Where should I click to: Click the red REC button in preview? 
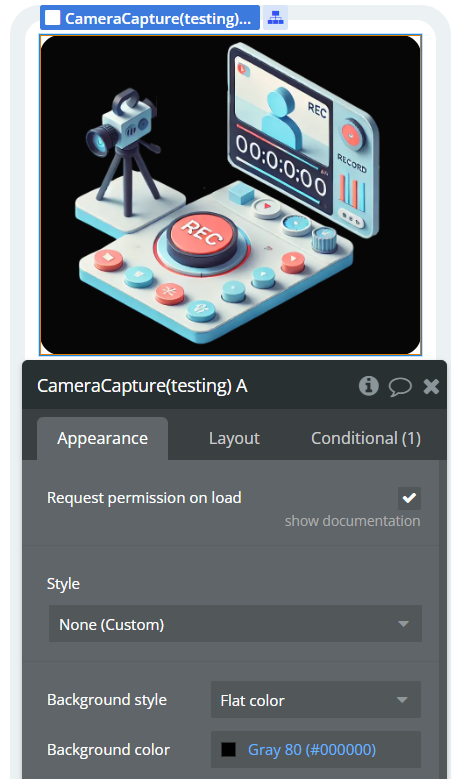tap(202, 238)
